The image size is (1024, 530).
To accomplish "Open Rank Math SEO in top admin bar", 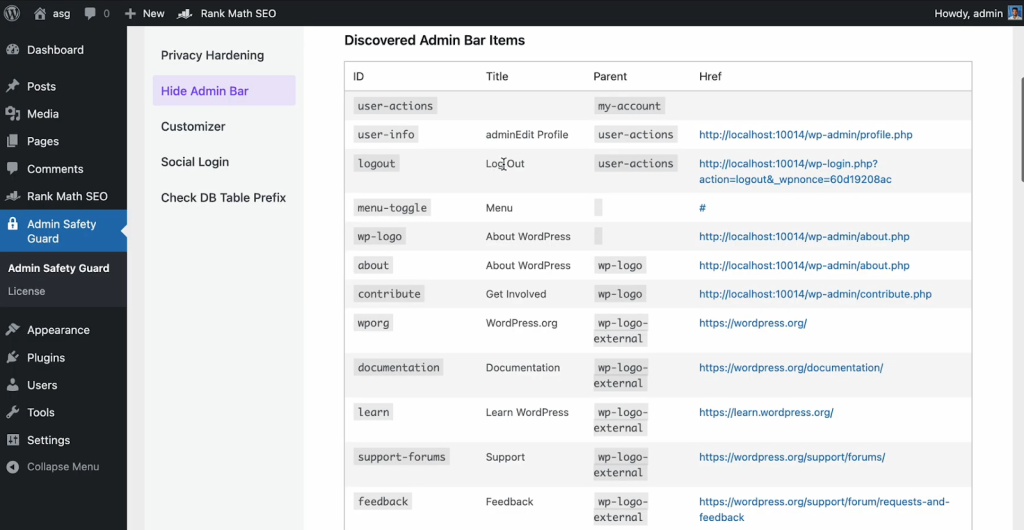I will click(x=227, y=13).
